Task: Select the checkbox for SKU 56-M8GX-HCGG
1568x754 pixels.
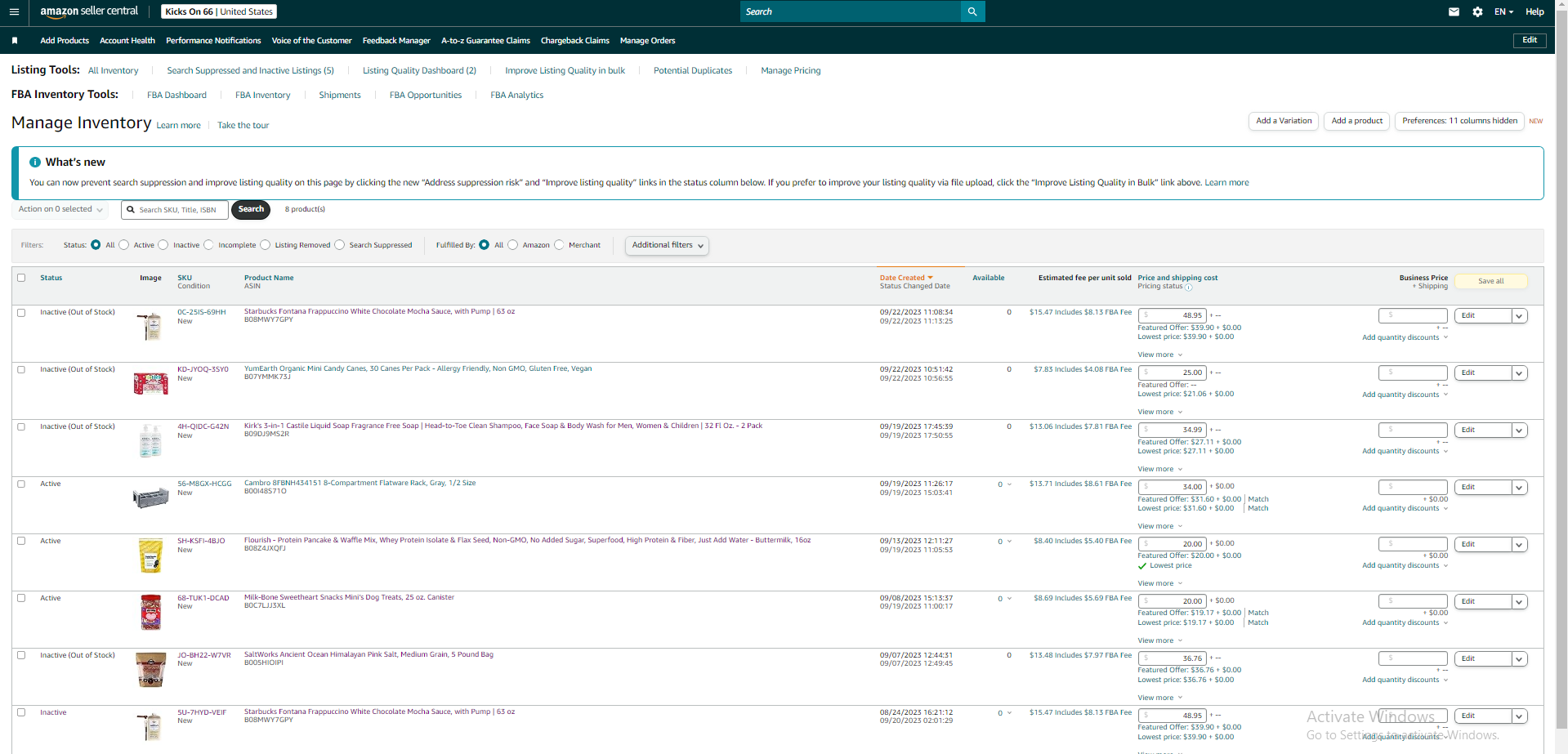Action: pyautogui.click(x=21, y=484)
